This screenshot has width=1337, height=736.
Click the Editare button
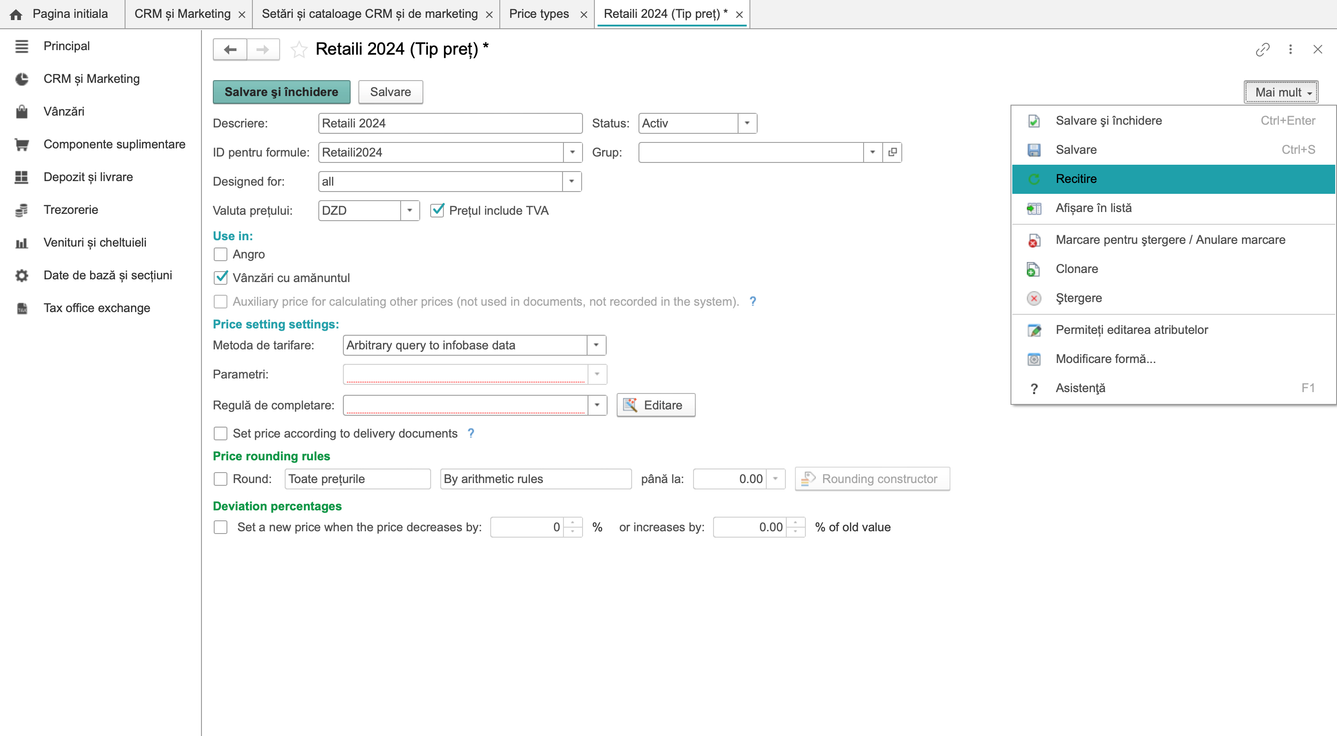click(x=656, y=405)
